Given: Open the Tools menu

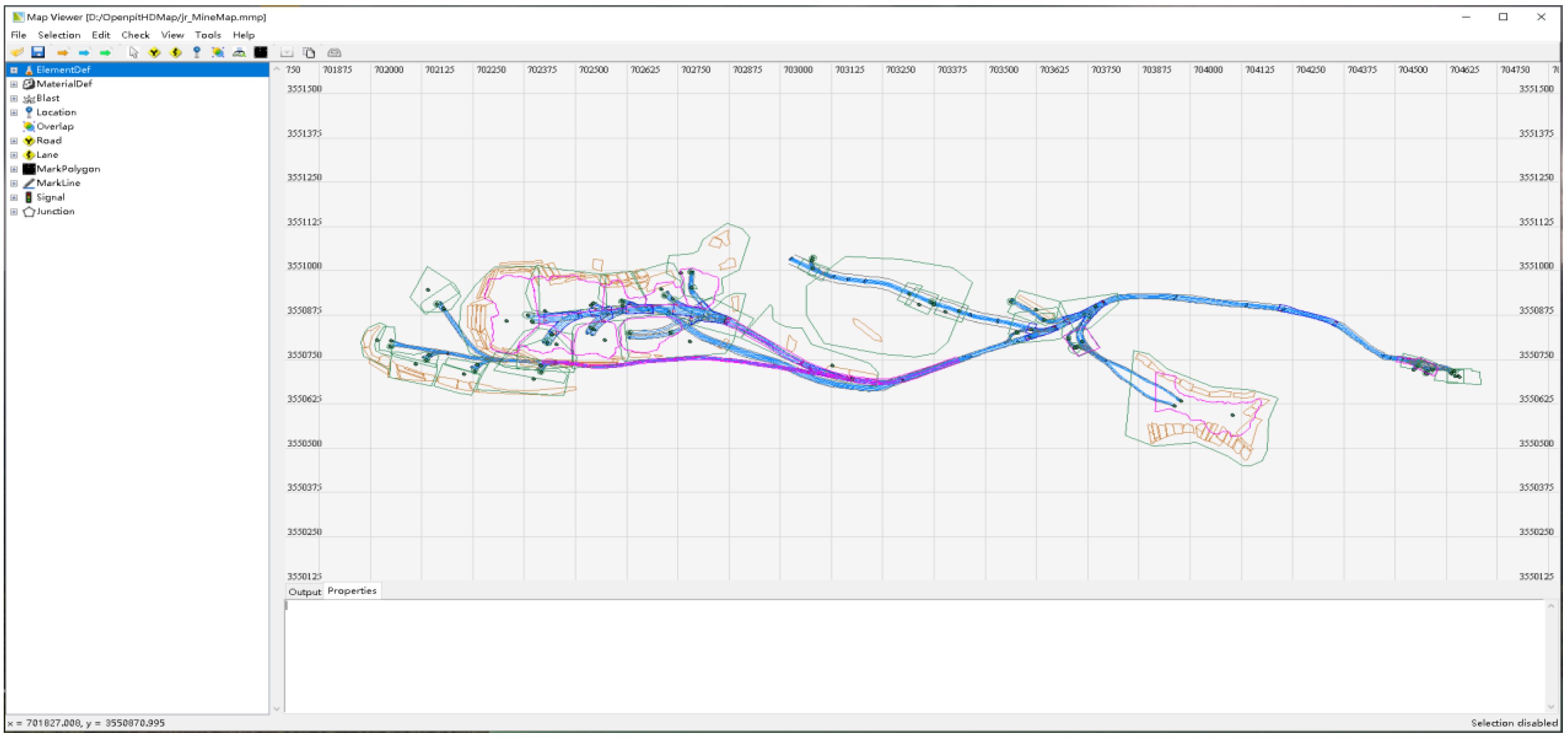Looking at the screenshot, I should tap(207, 34).
